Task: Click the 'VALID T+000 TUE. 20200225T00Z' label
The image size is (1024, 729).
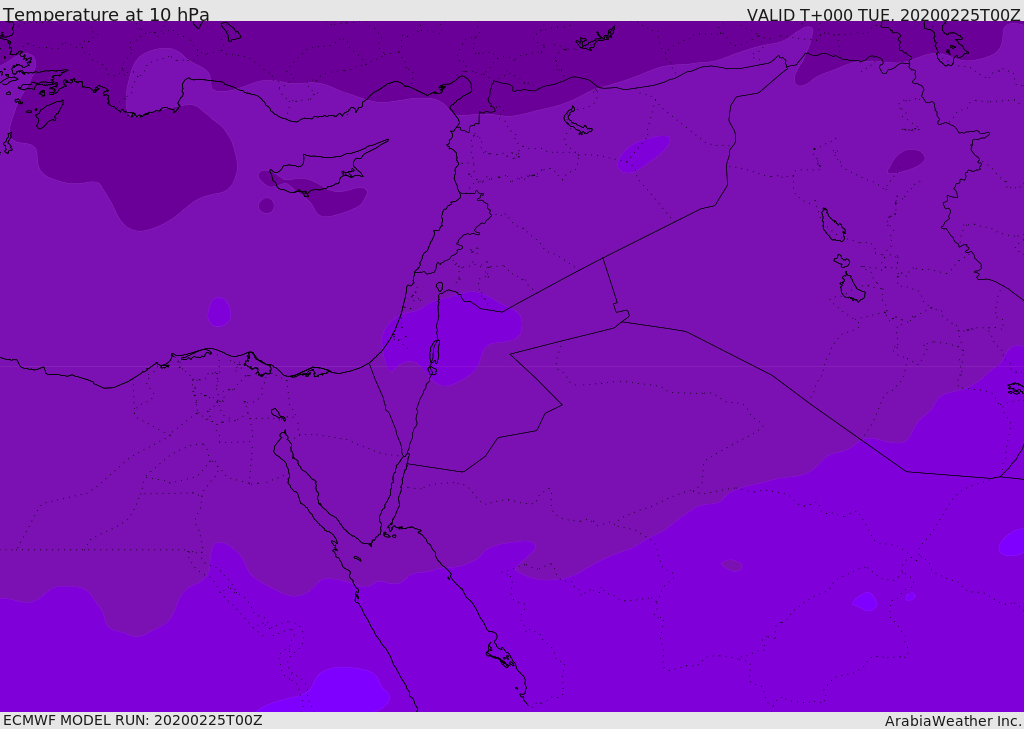Action: [x=884, y=15]
